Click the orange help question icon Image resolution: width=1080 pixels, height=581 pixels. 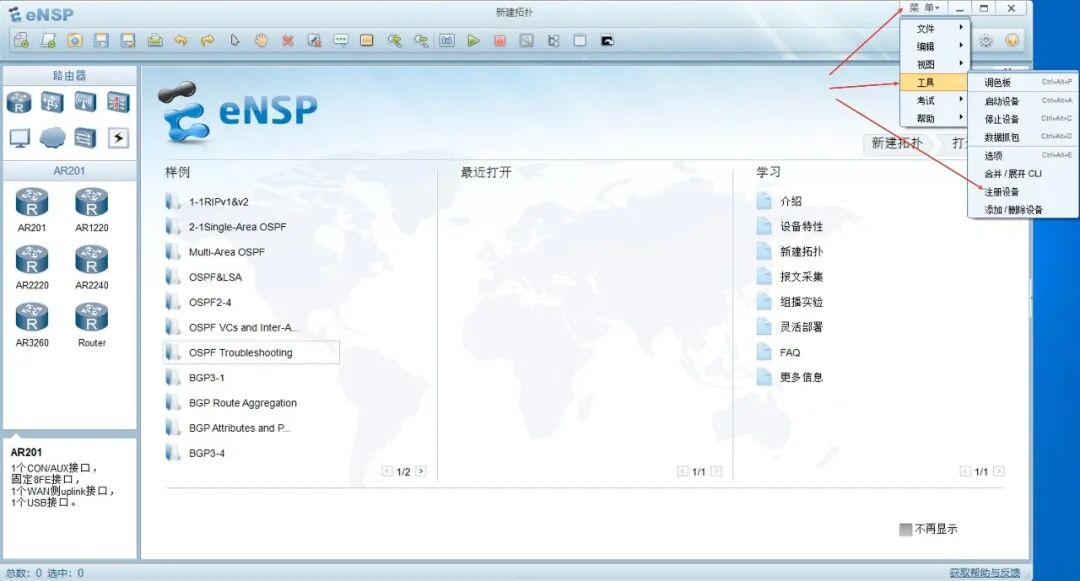[1012, 41]
